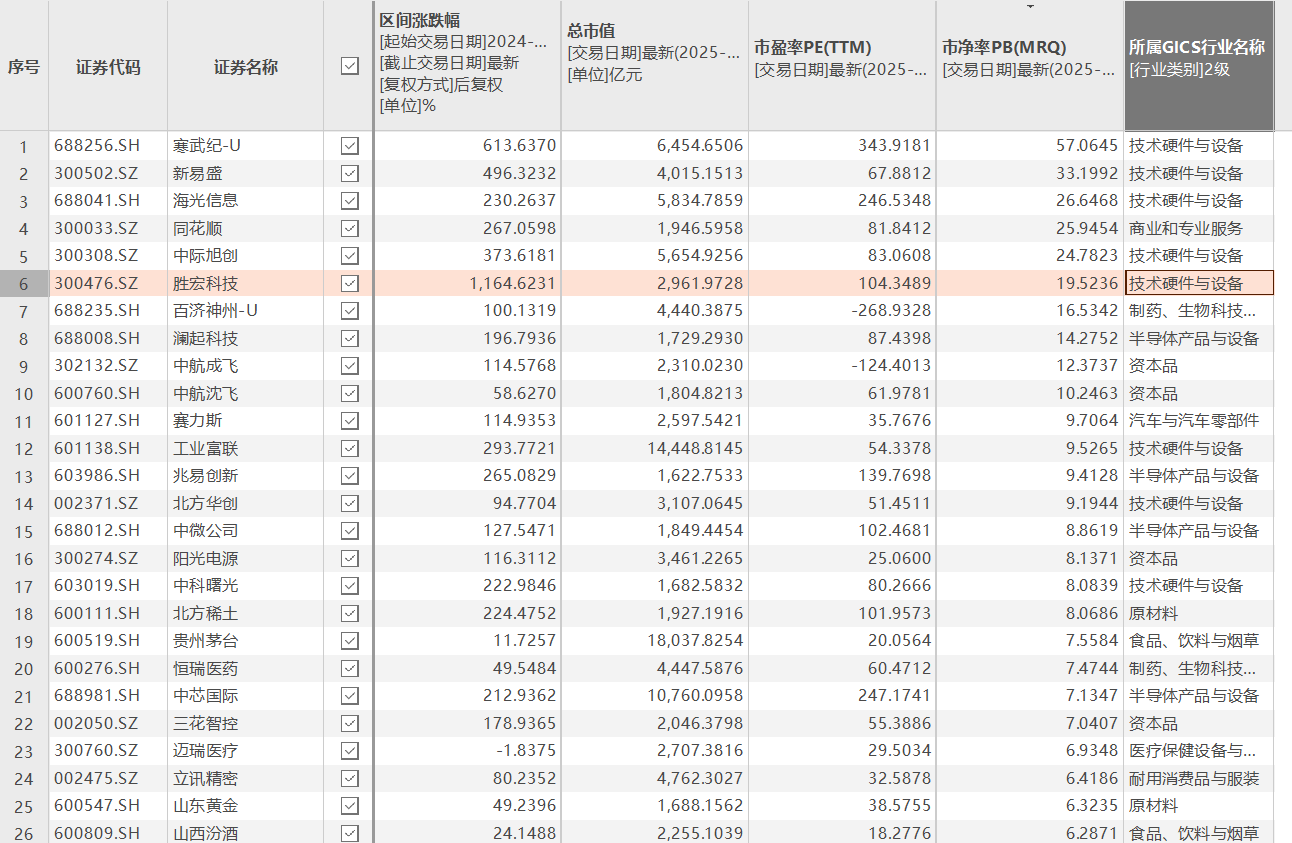This screenshot has width=1292, height=843.
Task: Click the 总市值 value 18,037.8254
Action: pos(696,641)
